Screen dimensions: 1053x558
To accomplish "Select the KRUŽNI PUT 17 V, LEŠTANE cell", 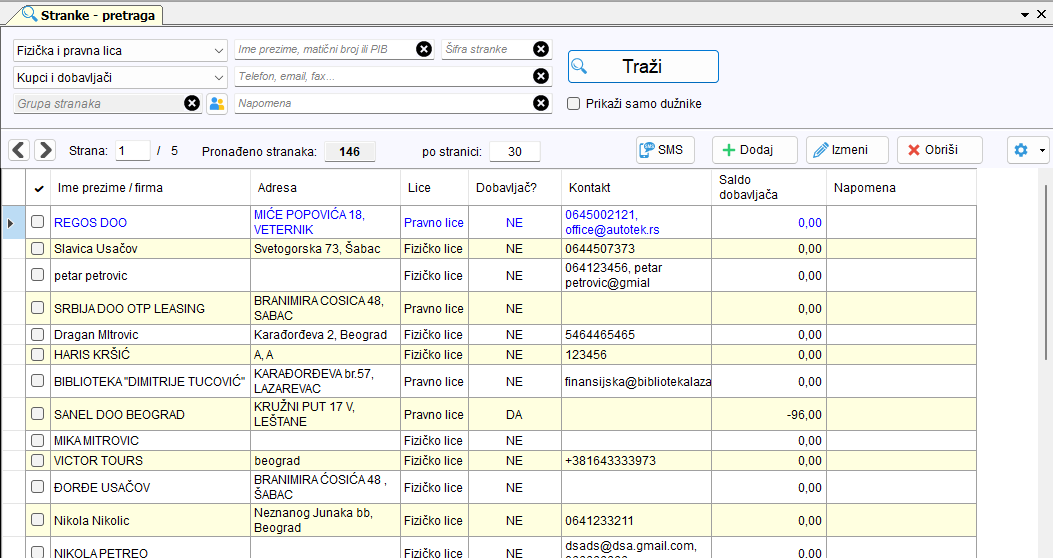I will (x=326, y=414).
